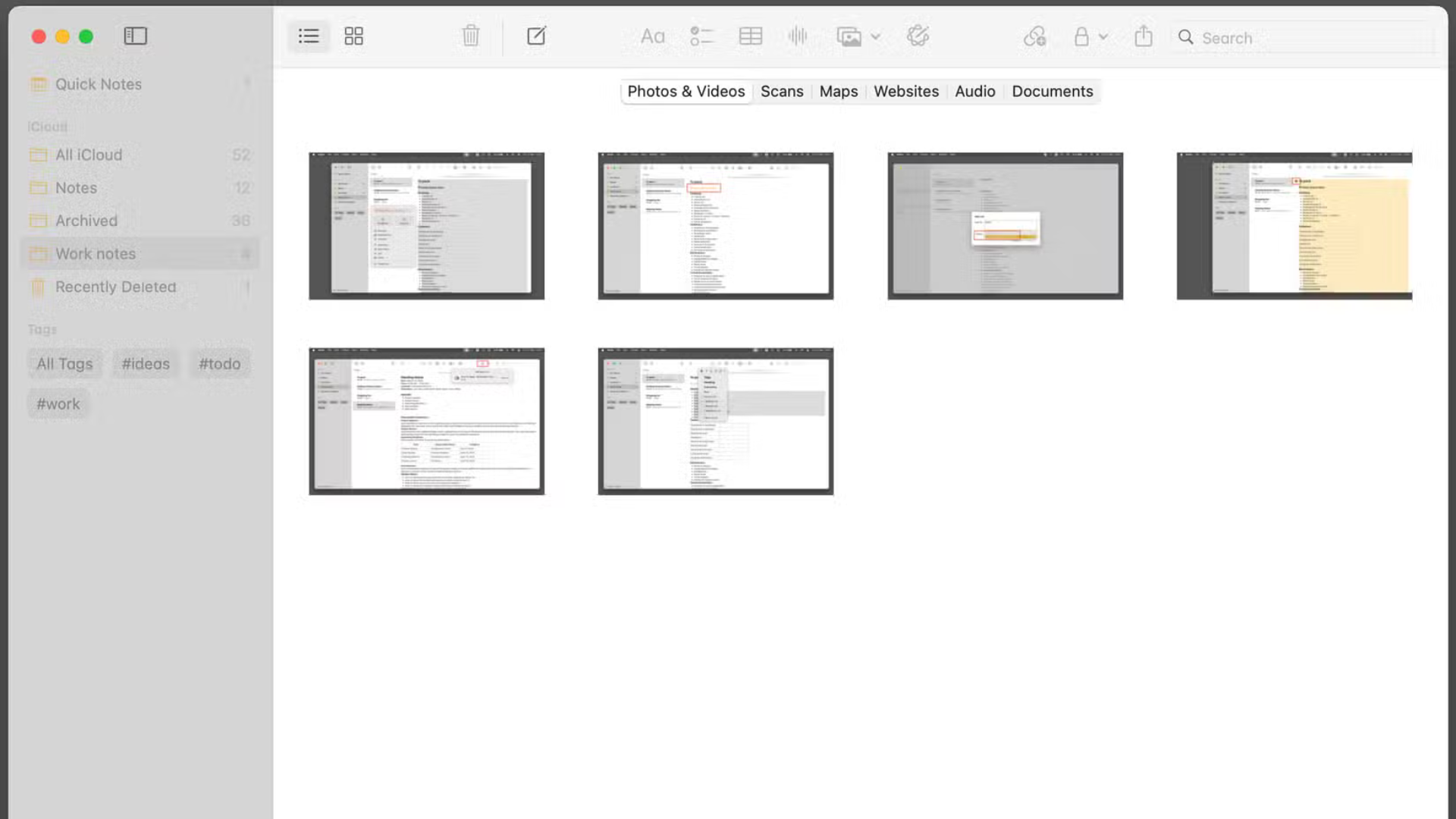
Task: Switch to list view in toolbar
Action: [x=308, y=36]
